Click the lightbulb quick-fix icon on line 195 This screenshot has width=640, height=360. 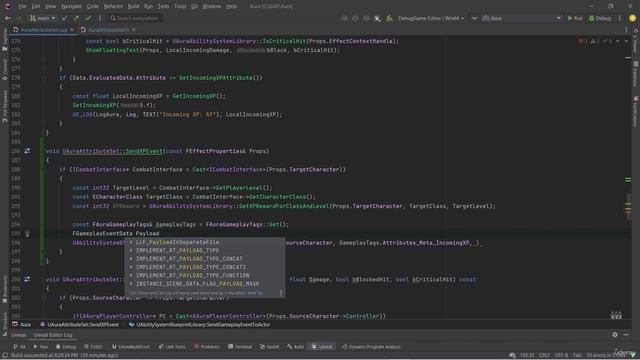(x=27, y=234)
